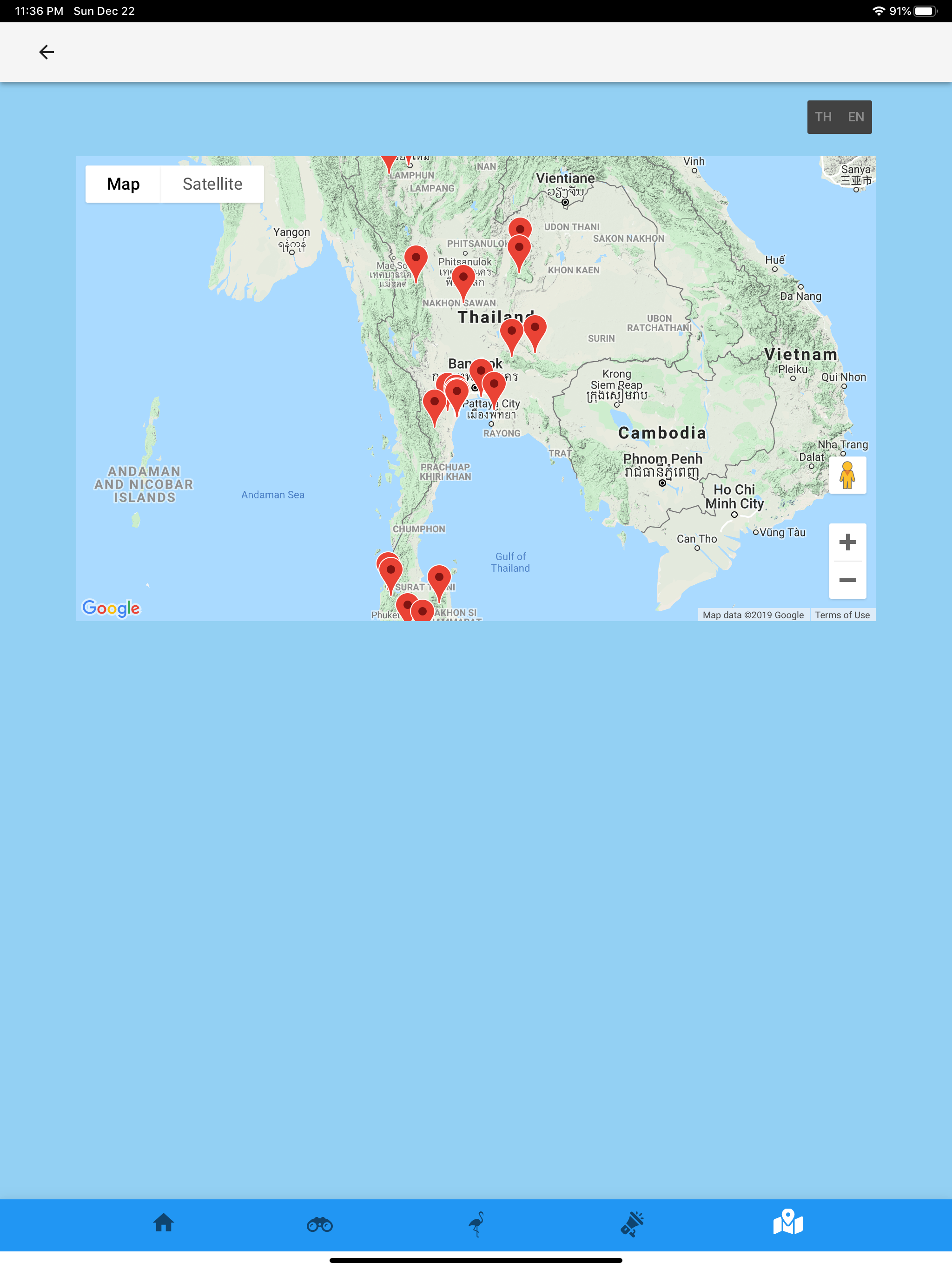Open the flamingo bird tab icon
This screenshot has width=952, height=1270.
[476, 1224]
